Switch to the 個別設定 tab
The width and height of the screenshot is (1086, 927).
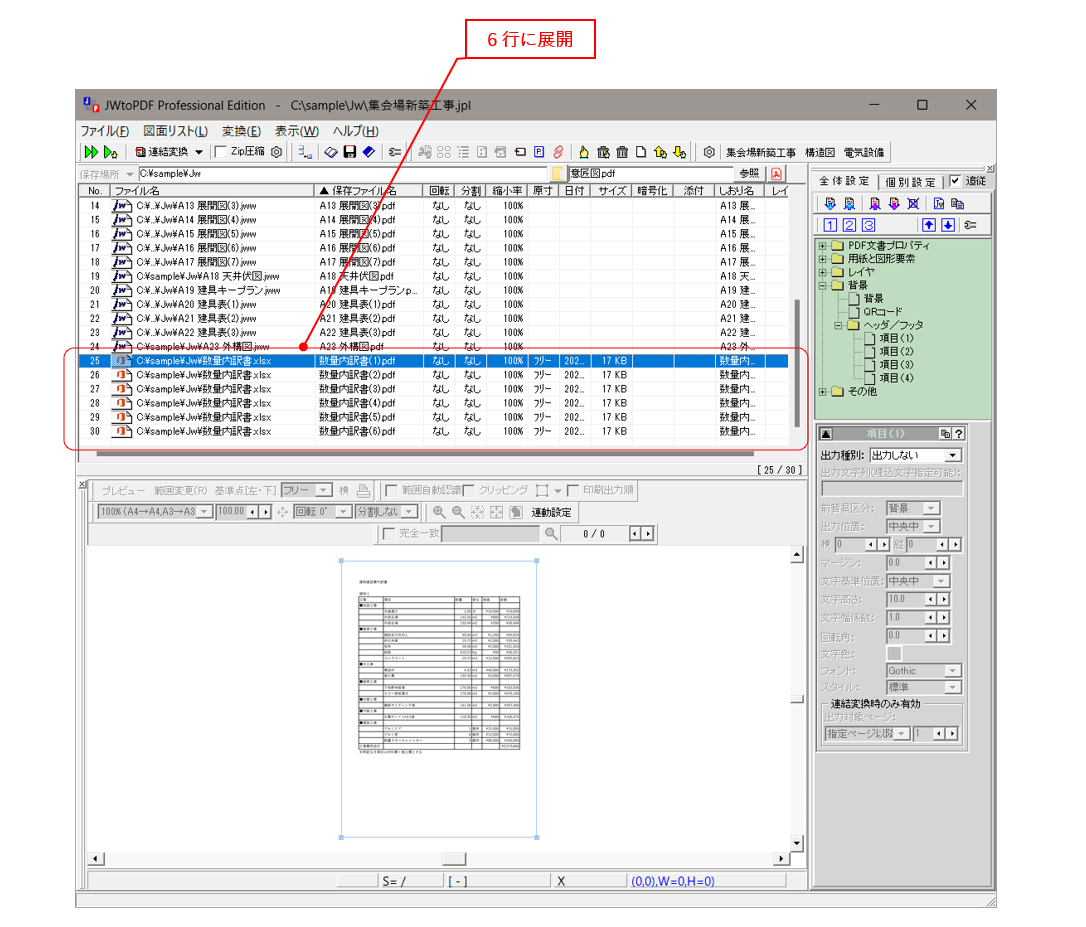point(910,181)
